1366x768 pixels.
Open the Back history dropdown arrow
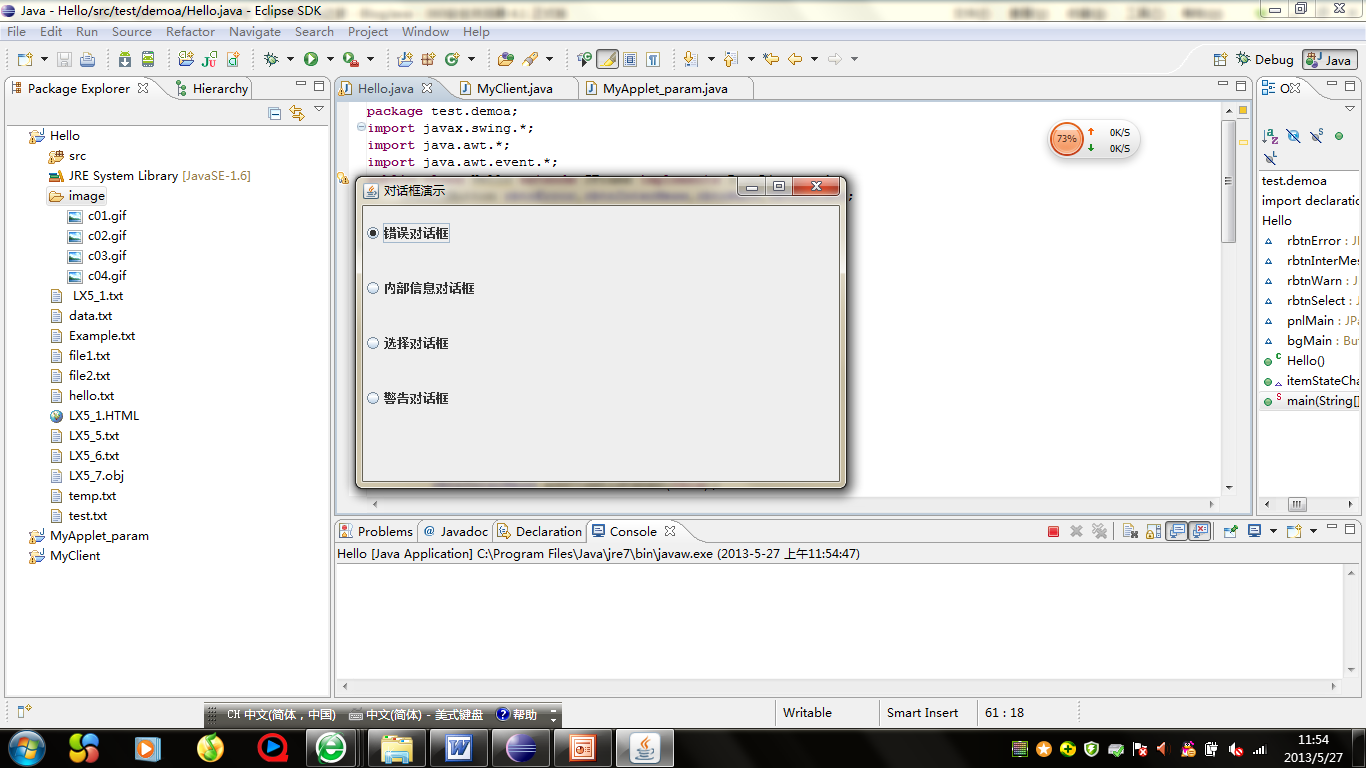point(814,59)
